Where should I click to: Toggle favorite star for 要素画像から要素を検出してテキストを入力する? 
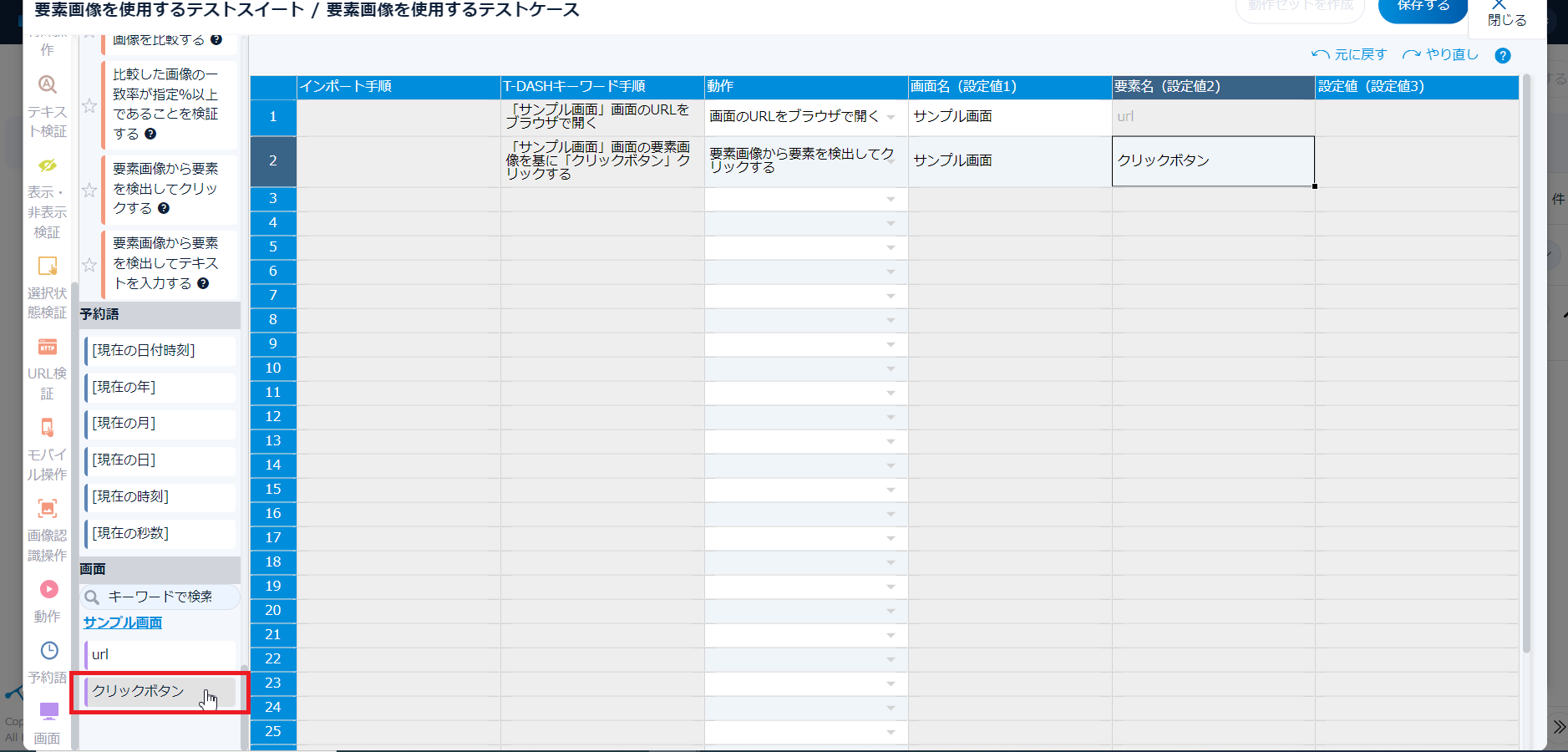pos(89,265)
